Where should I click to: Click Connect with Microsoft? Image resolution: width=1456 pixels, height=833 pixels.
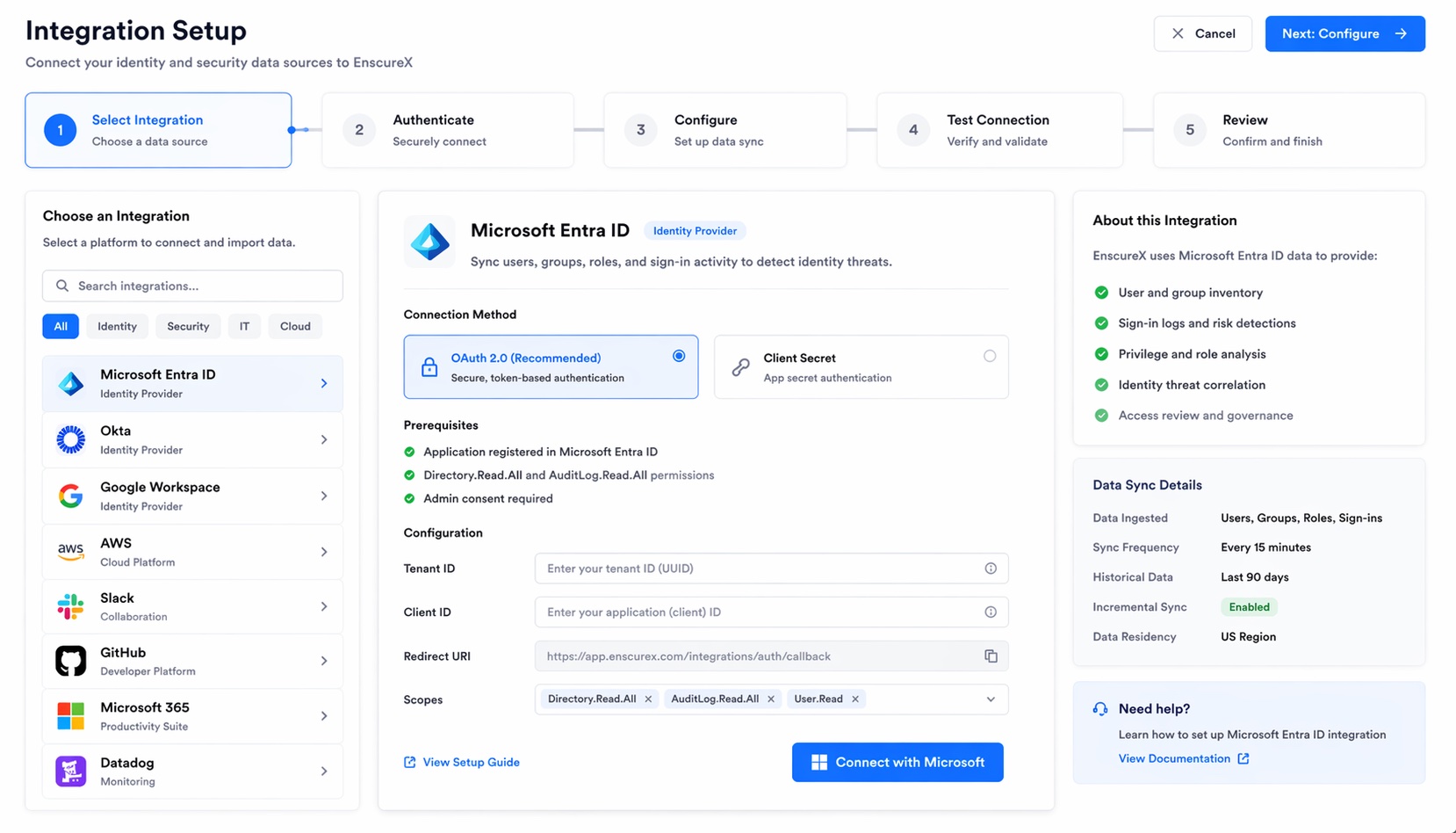[x=897, y=762]
